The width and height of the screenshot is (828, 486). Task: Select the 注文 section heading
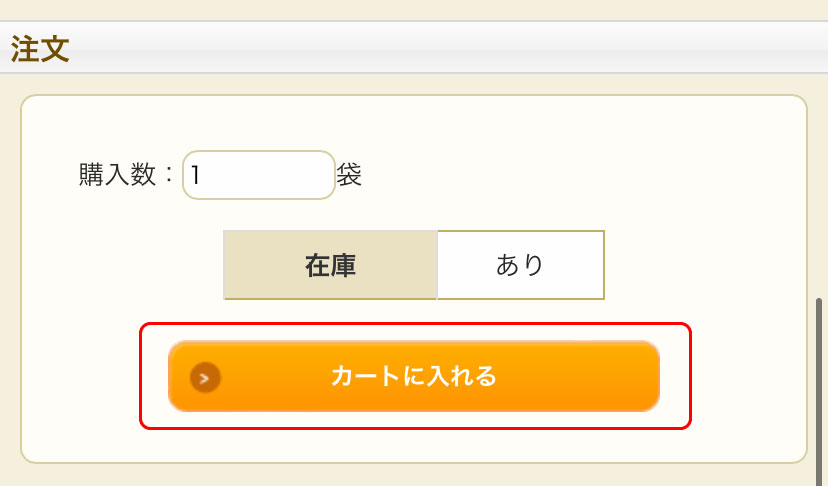coord(40,49)
